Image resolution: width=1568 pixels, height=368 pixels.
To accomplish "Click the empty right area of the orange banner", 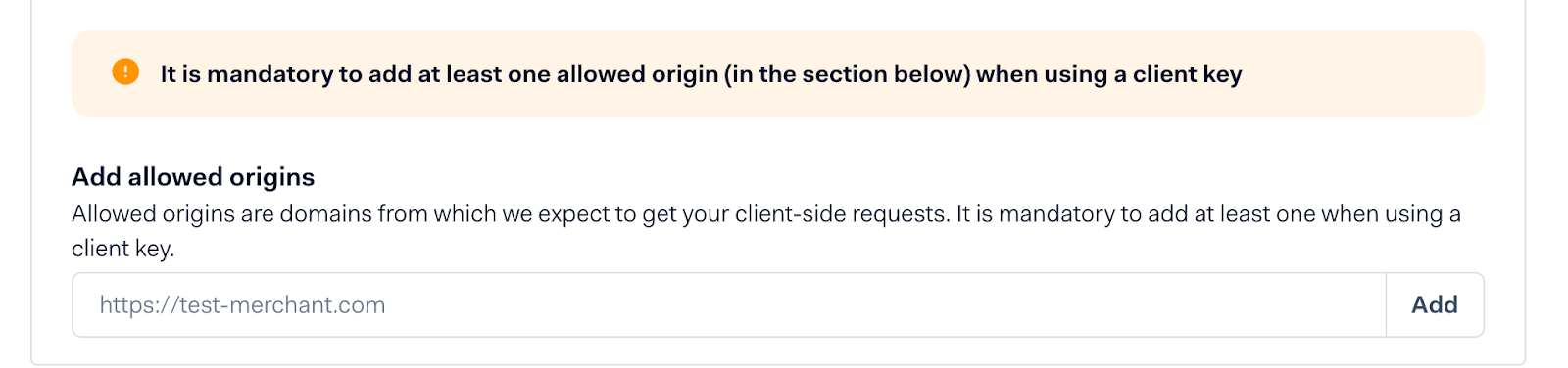I will coord(1362,74).
